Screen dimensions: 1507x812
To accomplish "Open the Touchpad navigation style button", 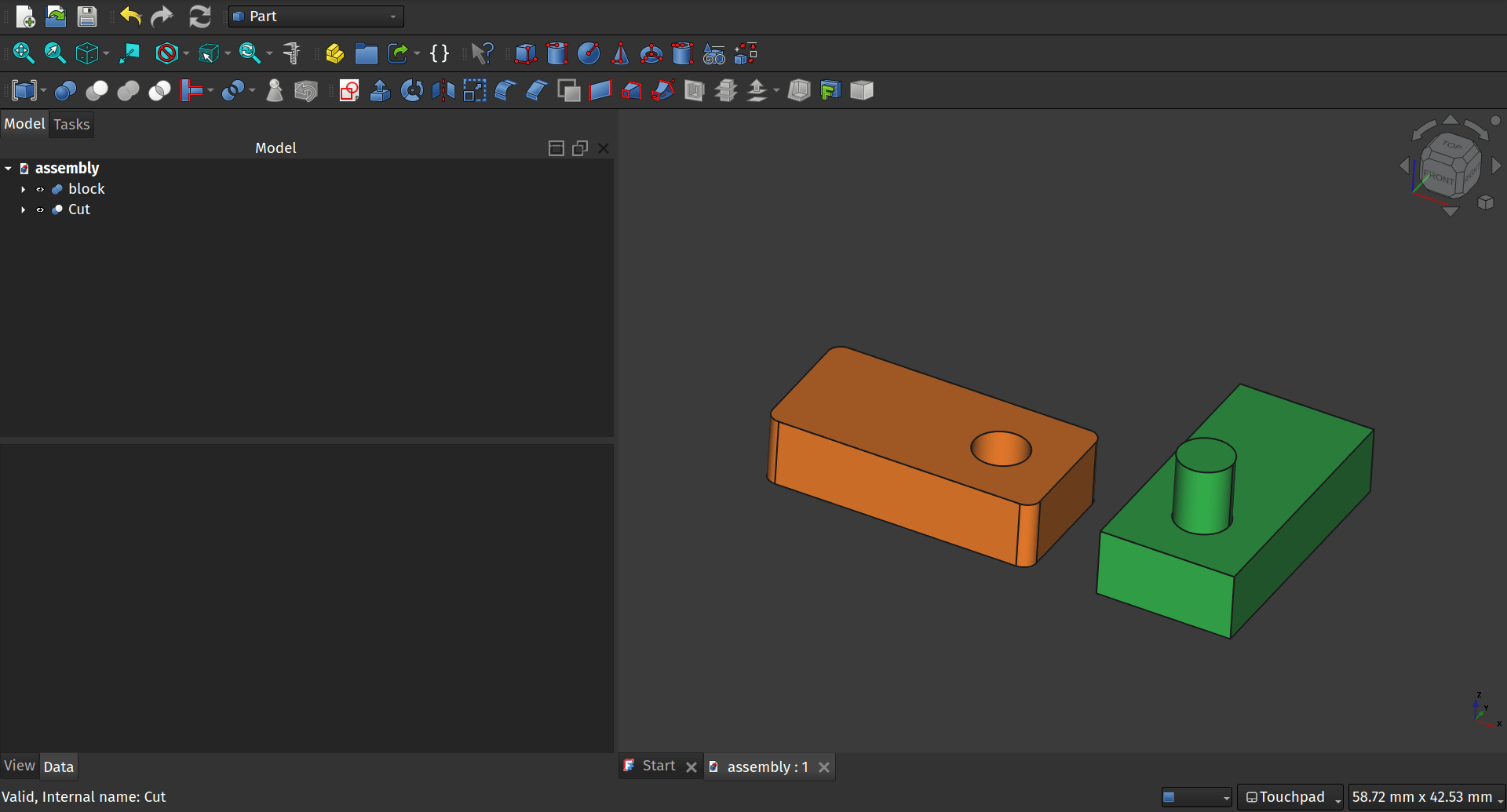I will (1290, 797).
